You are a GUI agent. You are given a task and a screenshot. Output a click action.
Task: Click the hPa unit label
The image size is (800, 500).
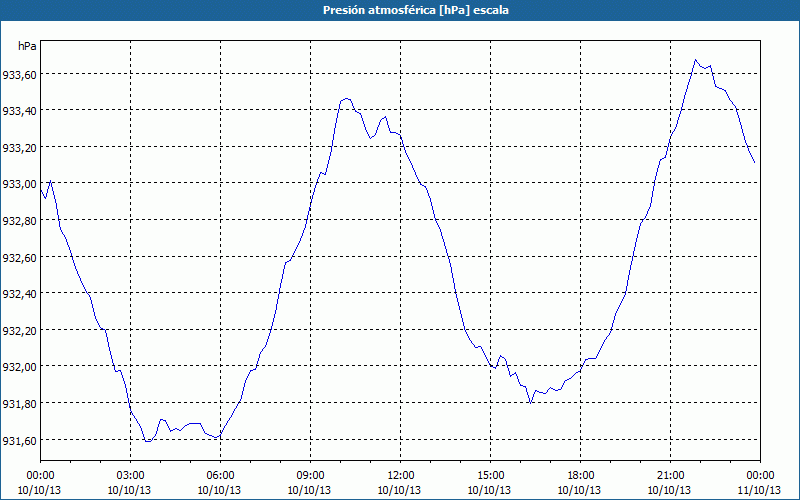tap(27, 46)
